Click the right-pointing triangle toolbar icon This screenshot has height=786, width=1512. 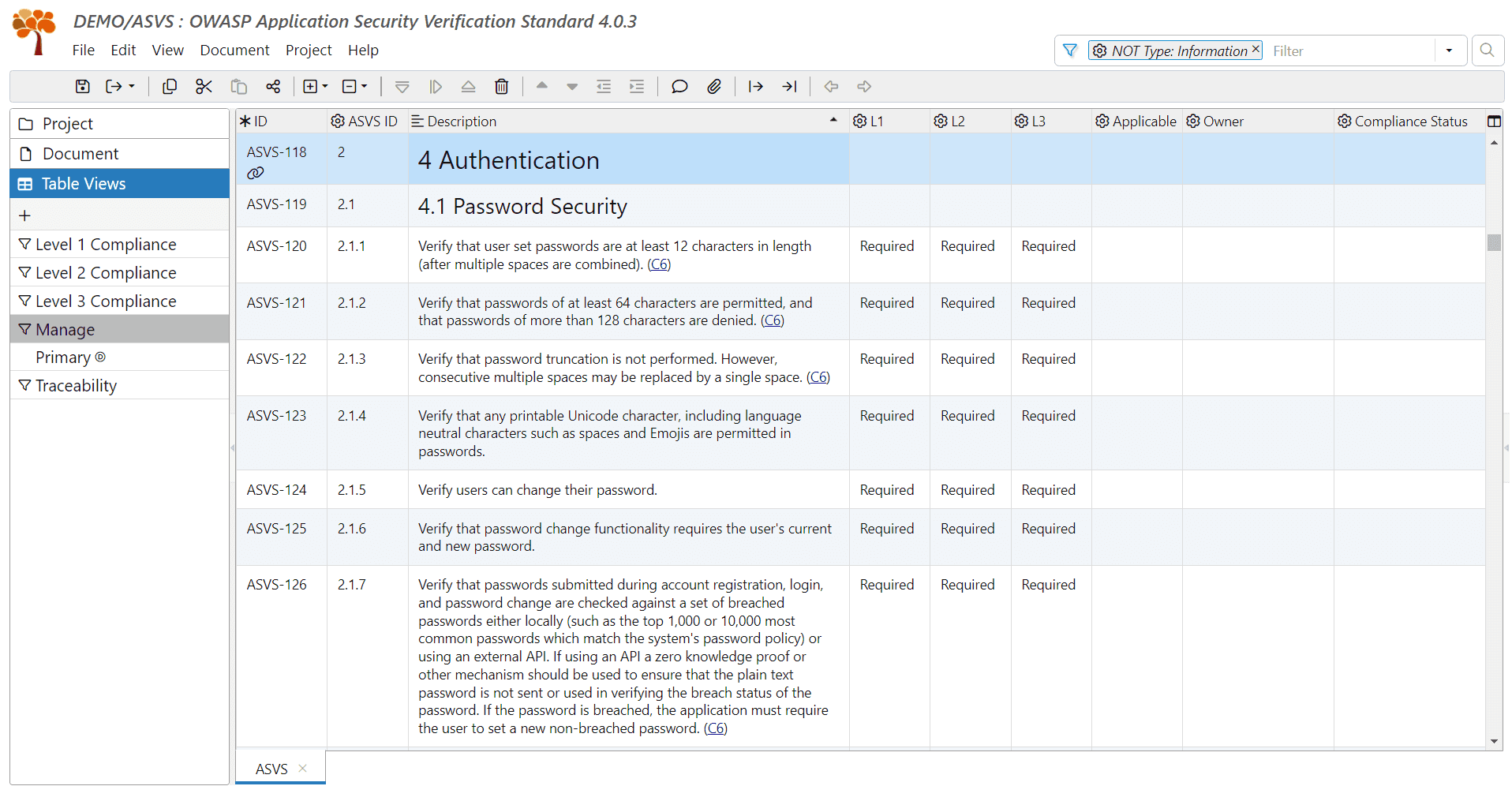pos(435,87)
